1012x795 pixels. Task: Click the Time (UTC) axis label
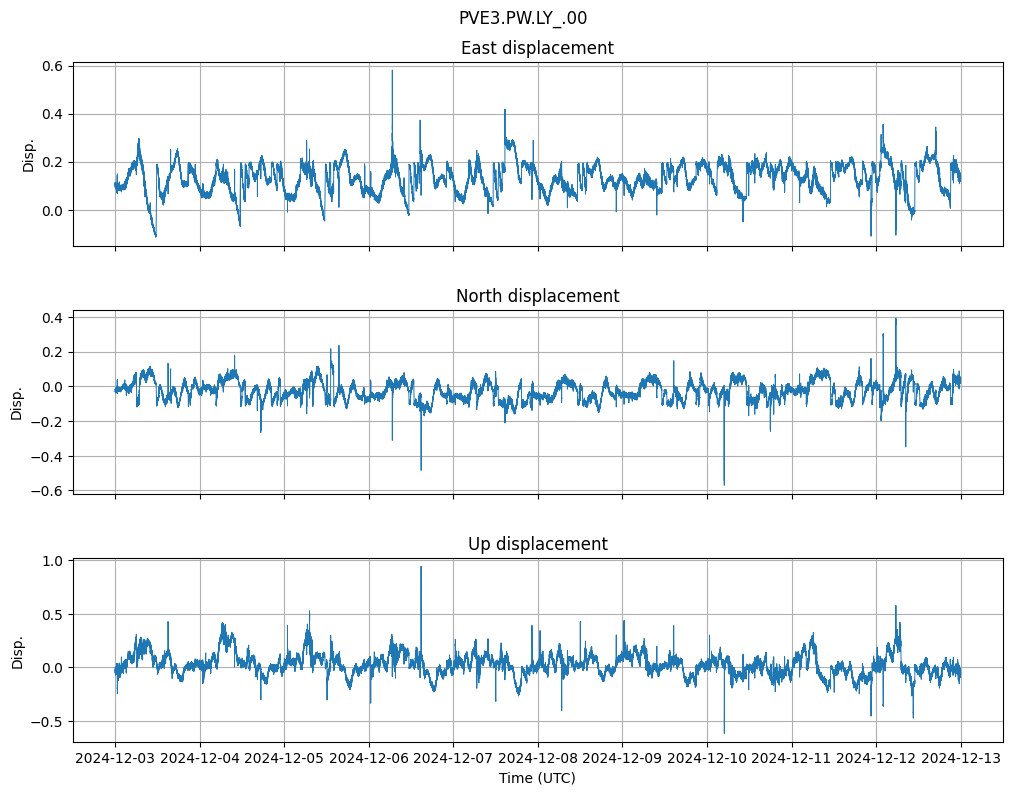coord(537,778)
